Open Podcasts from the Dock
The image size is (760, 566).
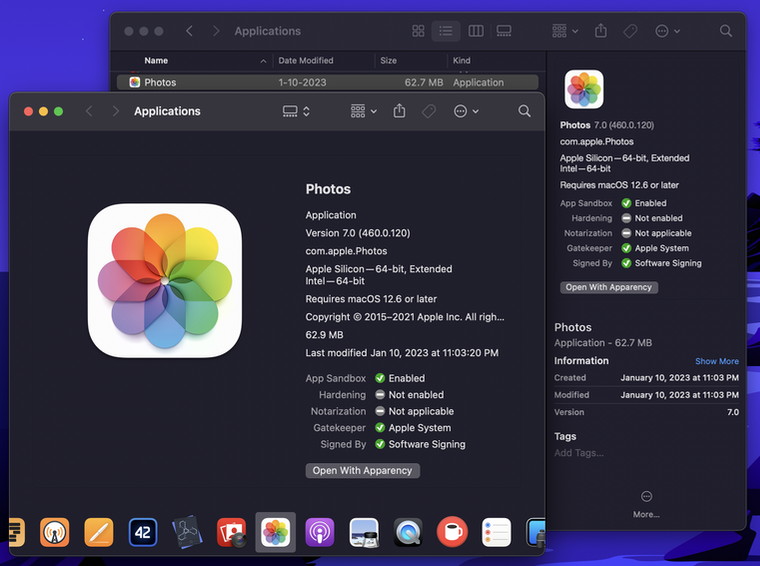point(319,532)
